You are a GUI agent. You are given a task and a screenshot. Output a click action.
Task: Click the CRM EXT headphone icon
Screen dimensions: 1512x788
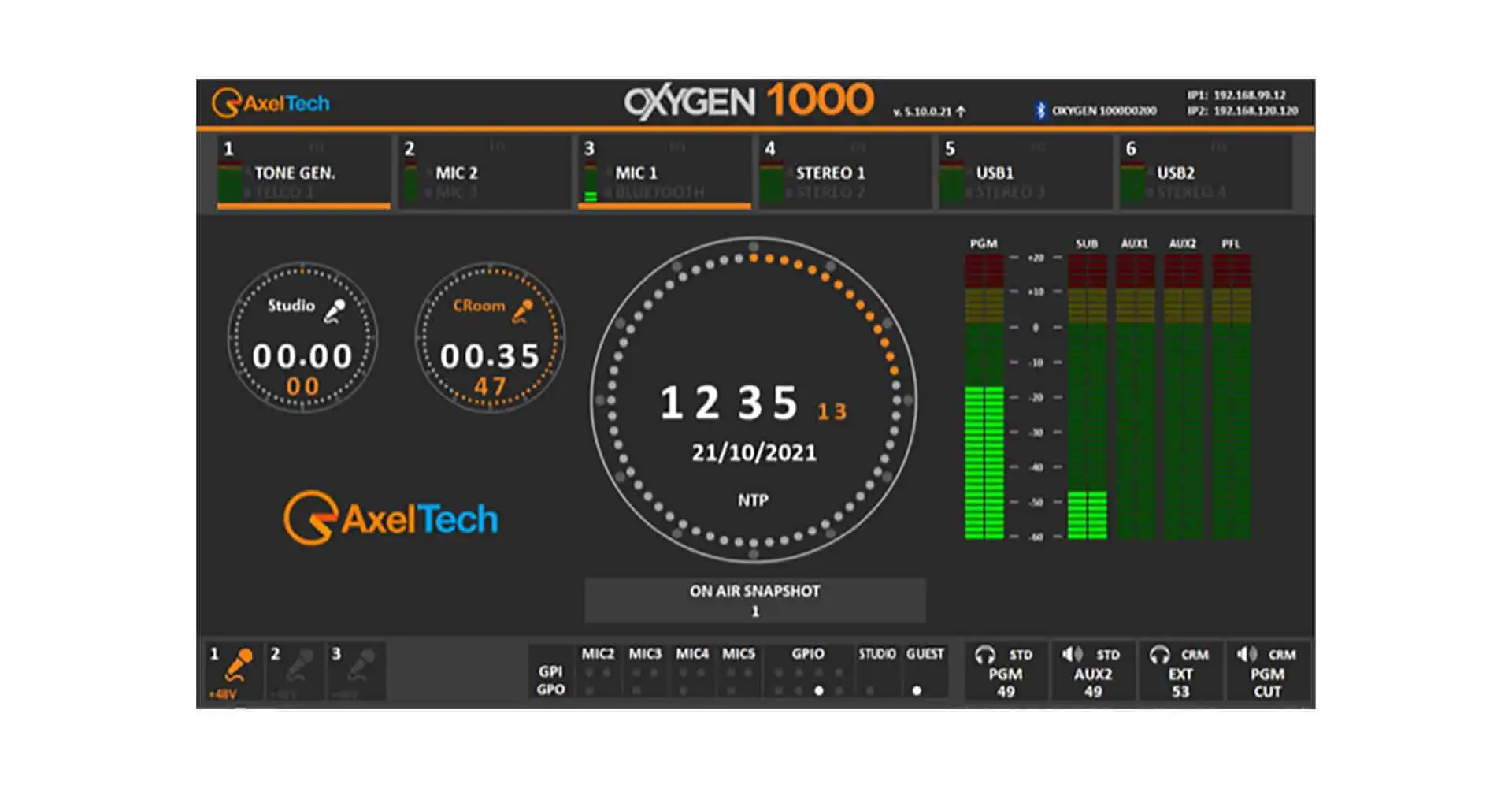point(1160,653)
